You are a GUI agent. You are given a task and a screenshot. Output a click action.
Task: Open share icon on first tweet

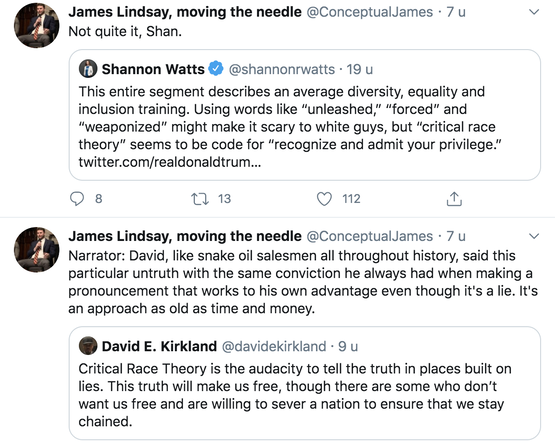454,199
